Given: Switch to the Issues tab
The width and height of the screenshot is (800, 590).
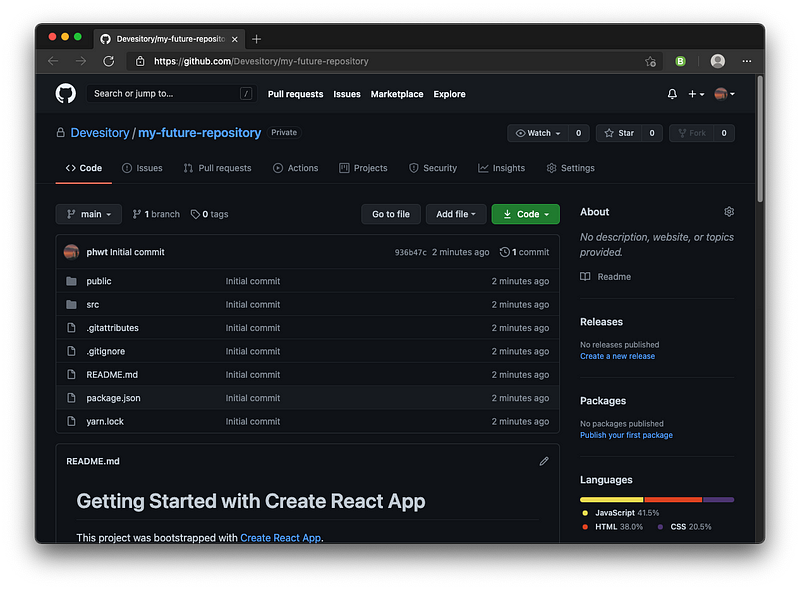Looking at the screenshot, I should point(142,168).
